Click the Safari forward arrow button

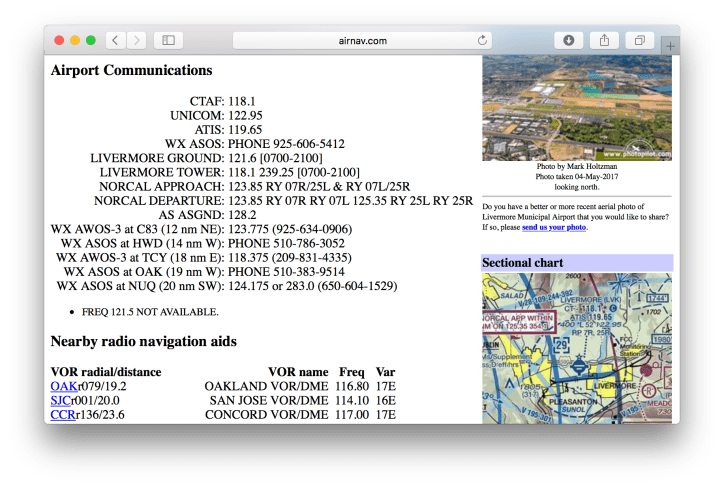[x=136, y=41]
